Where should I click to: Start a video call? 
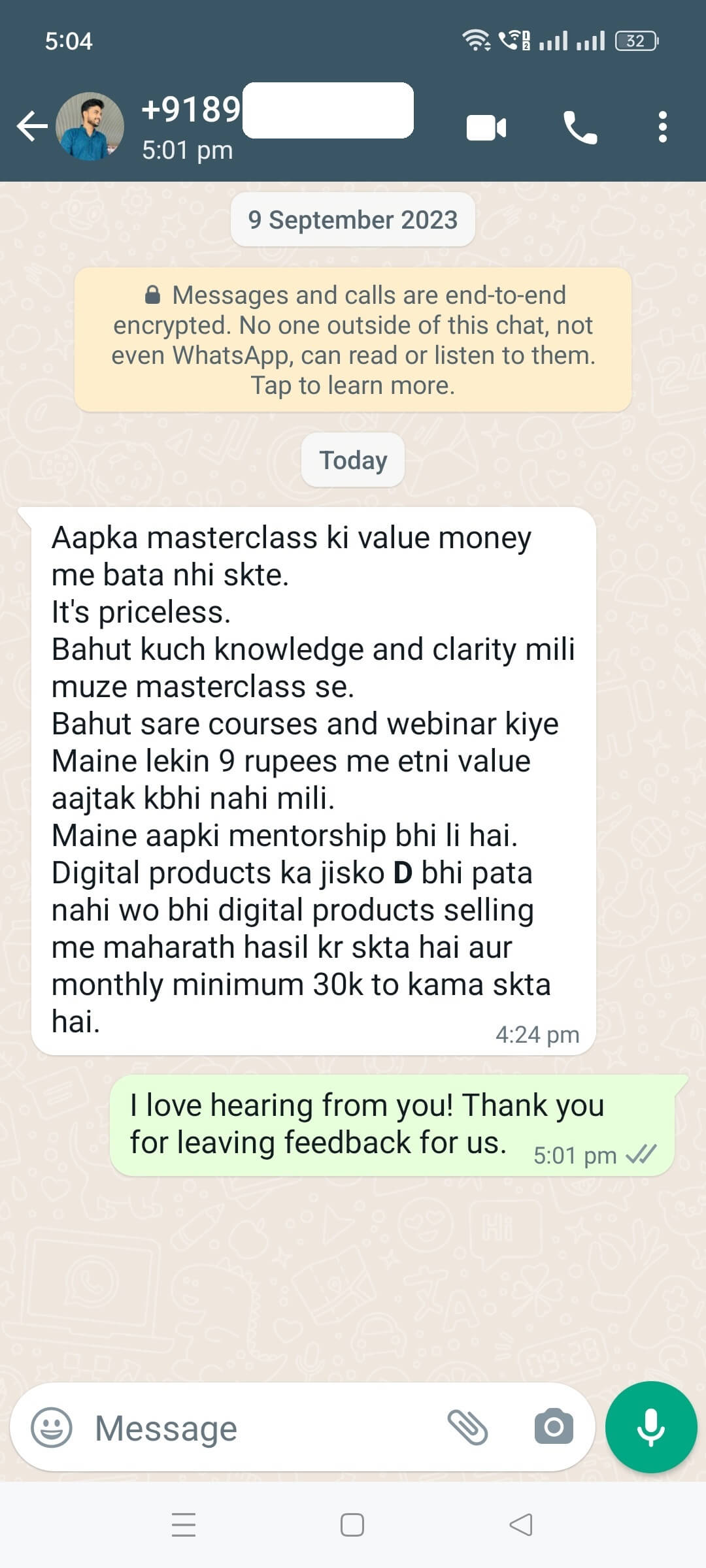click(x=486, y=127)
